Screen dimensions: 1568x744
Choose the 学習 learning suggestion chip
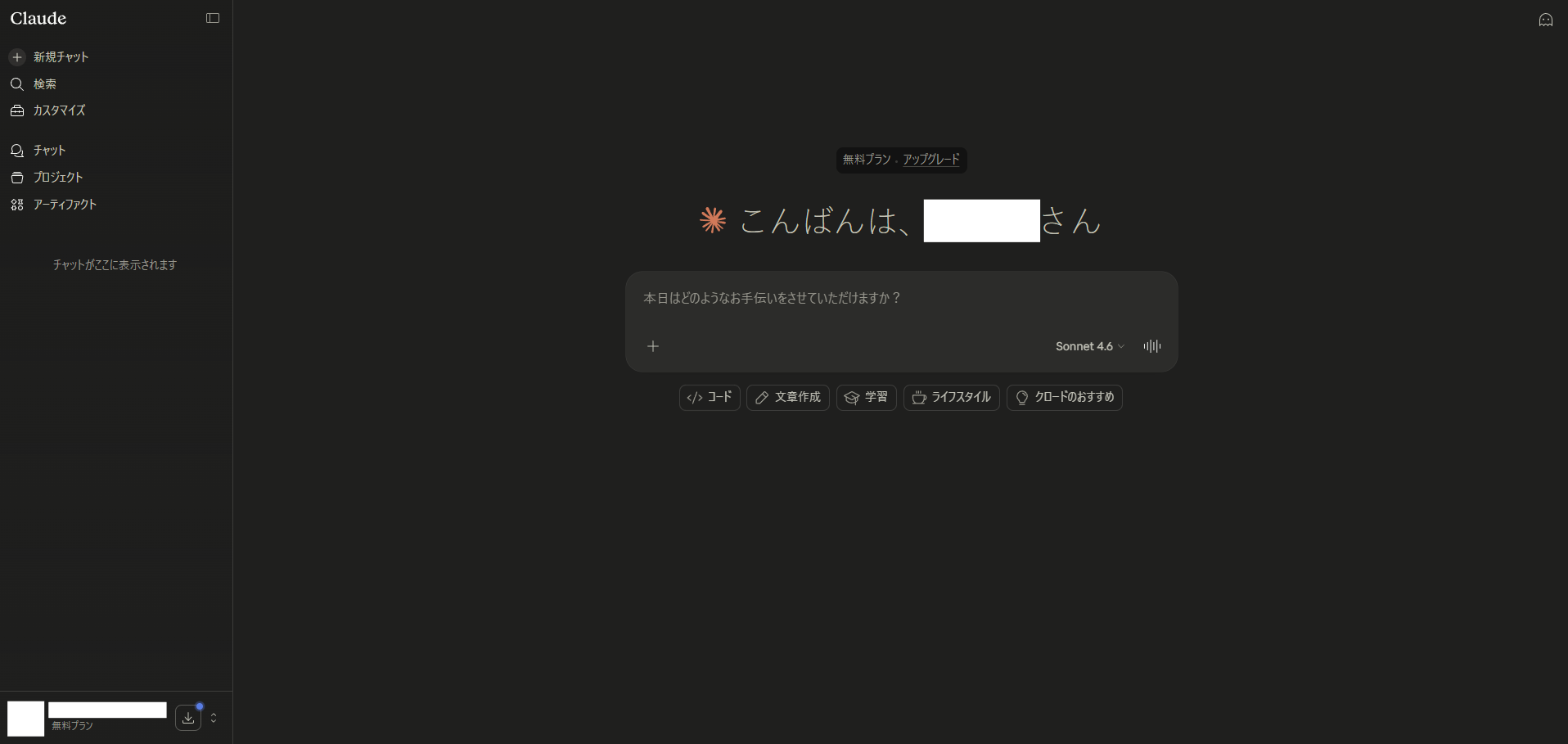(866, 398)
